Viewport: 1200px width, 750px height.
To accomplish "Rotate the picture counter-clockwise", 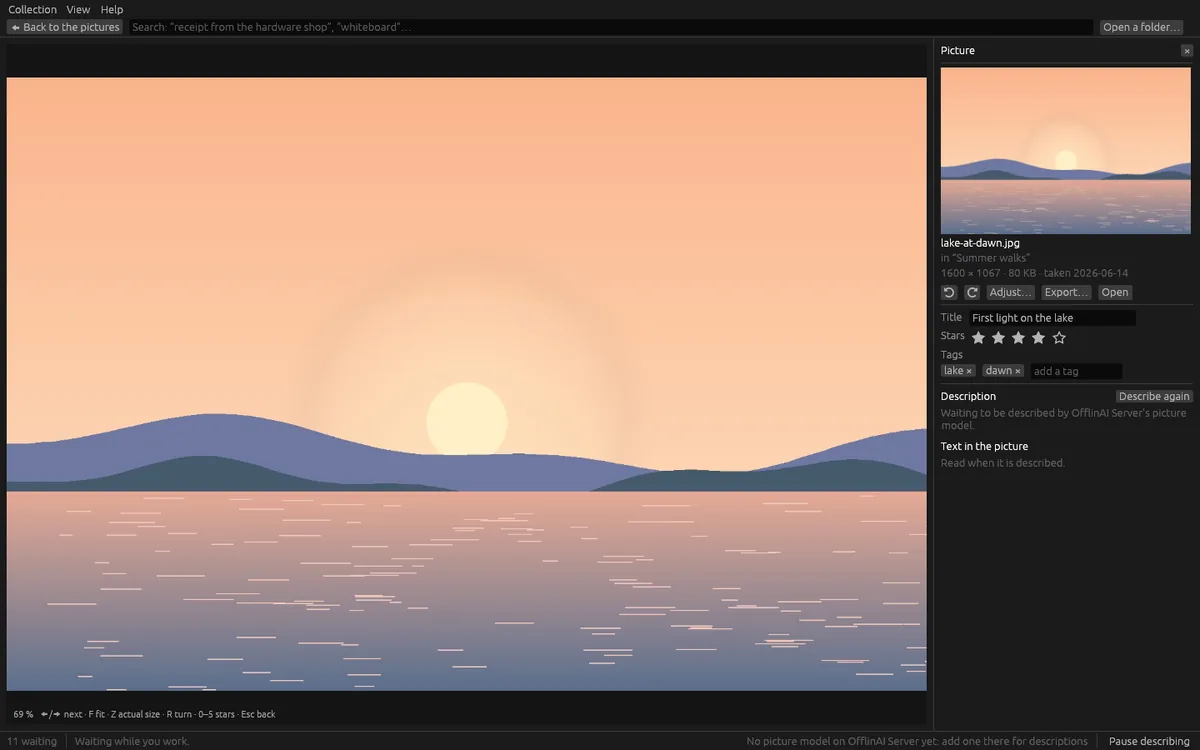I will (950, 292).
